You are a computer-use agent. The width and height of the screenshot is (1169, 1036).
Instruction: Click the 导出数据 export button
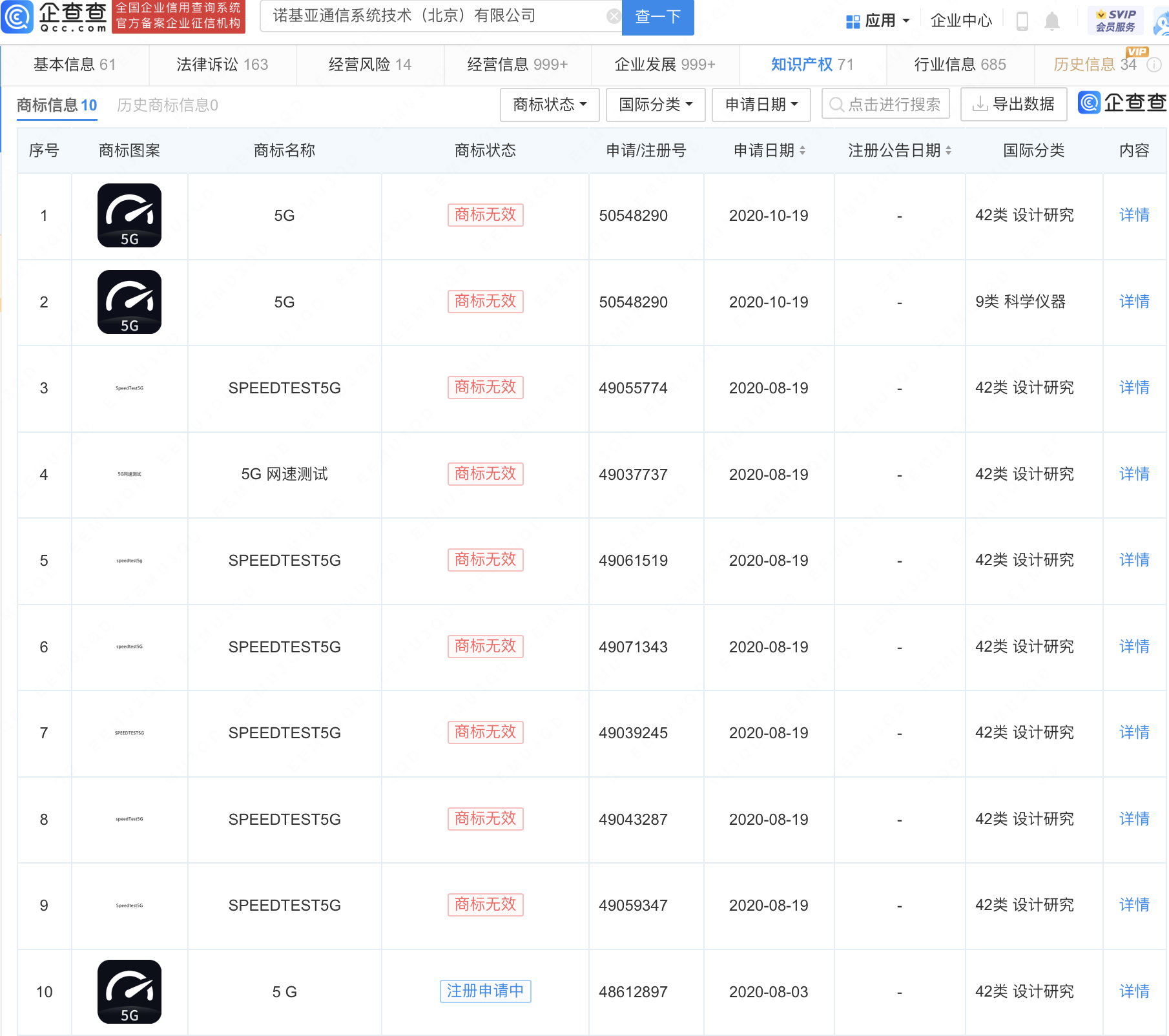(1013, 105)
